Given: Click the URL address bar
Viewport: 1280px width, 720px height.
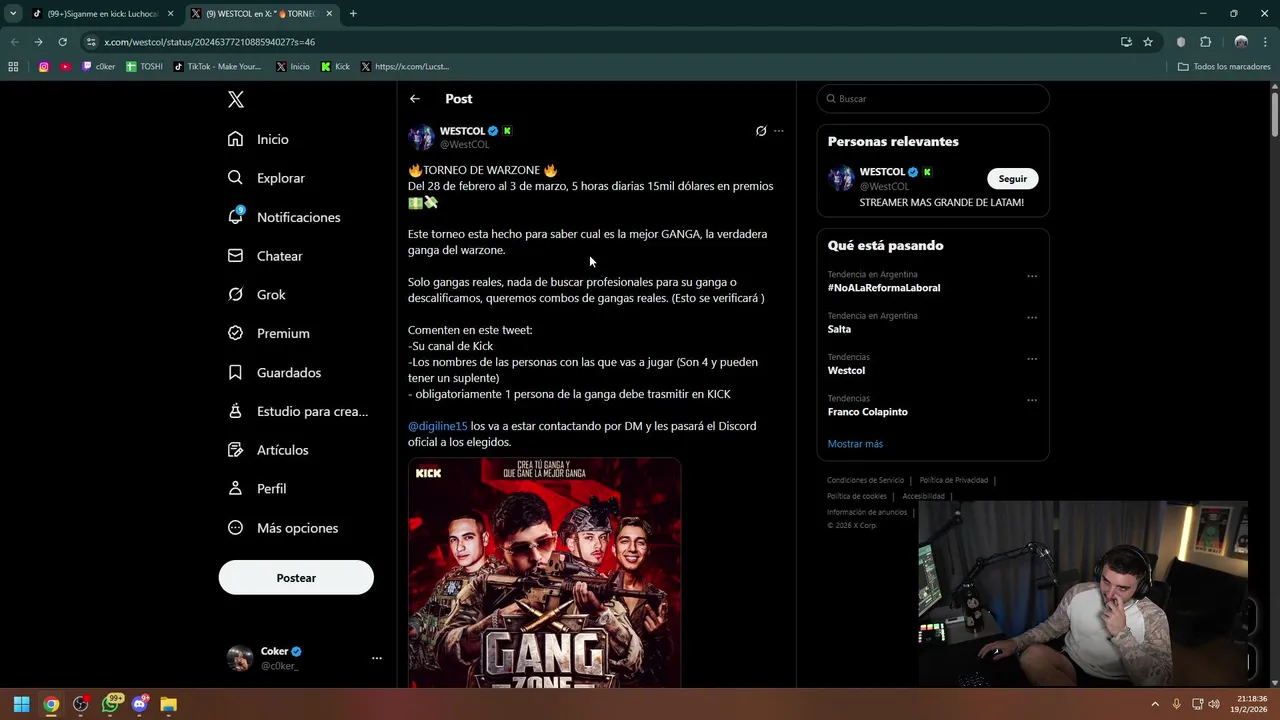Looking at the screenshot, I should [x=600, y=42].
